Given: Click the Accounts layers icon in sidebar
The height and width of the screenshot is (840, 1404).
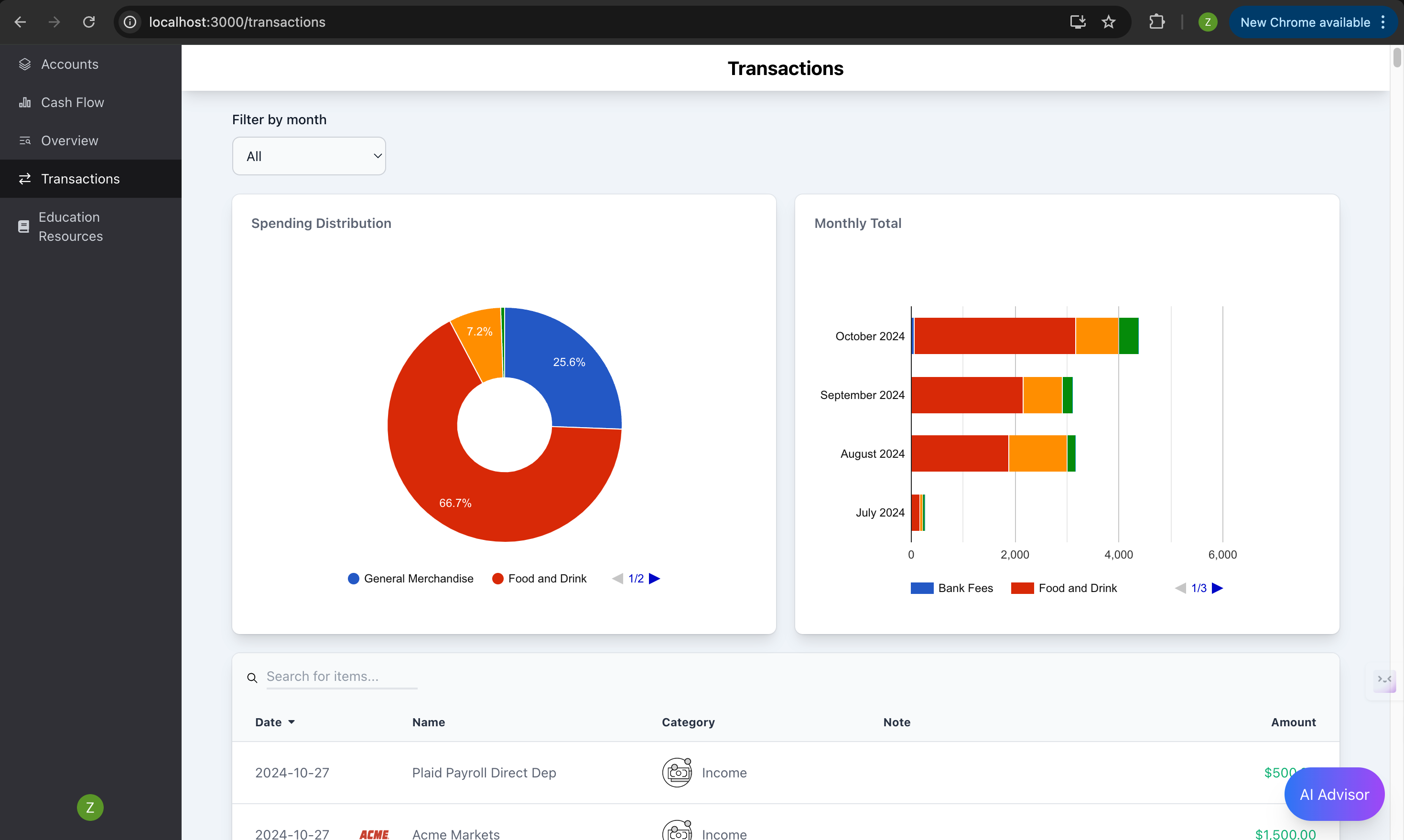Looking at the screenshot, I should (x=24, y=64).
